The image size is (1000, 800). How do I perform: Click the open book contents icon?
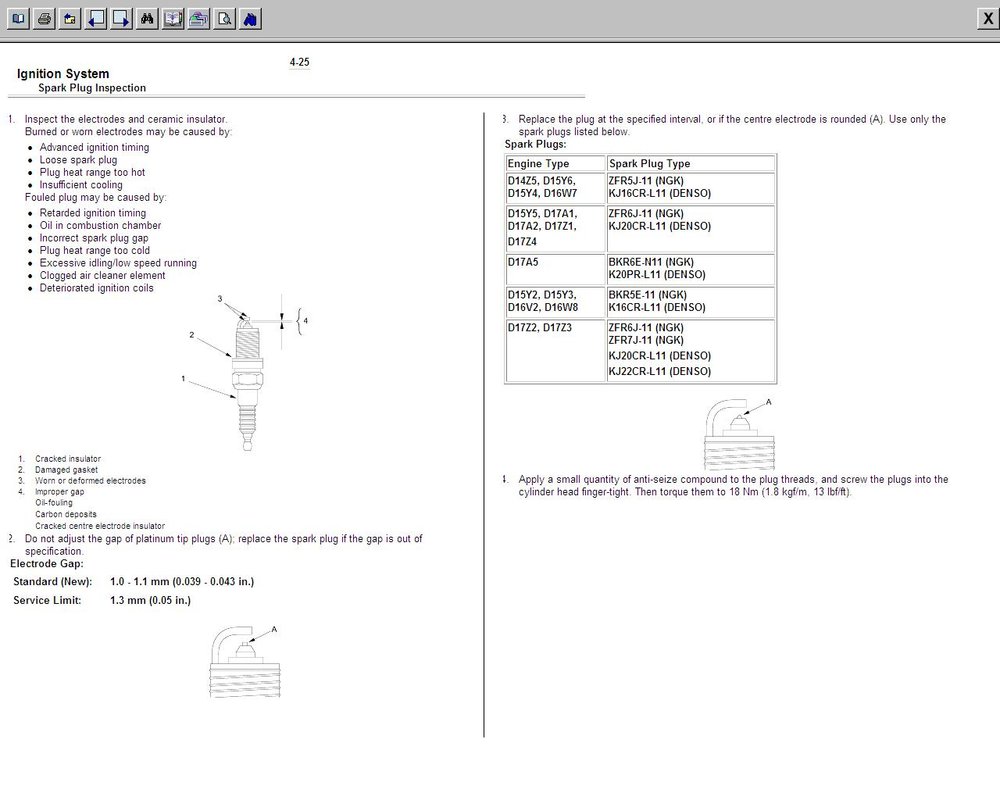(18, 19)
